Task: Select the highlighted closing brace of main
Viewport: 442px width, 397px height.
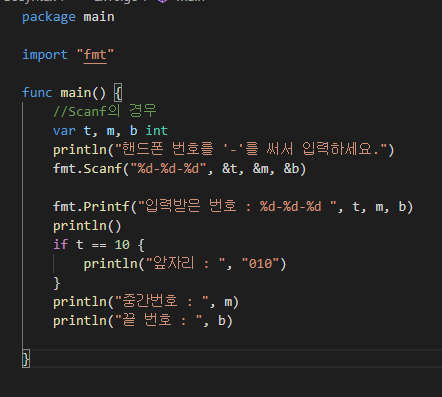Action: pos(26,359)
